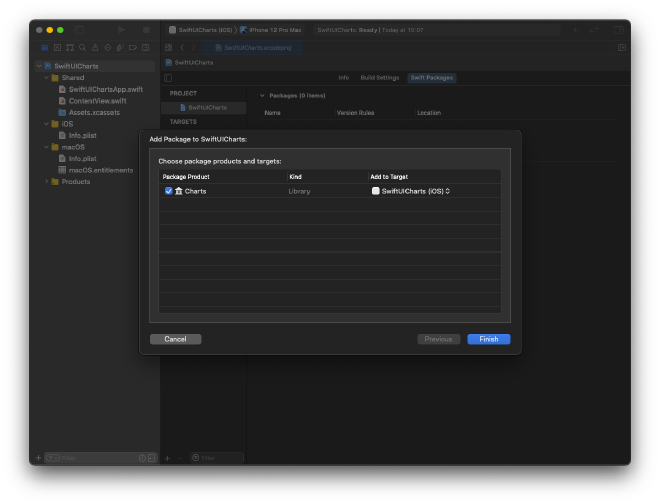Expand the Products folder

(x=46, y=181)
